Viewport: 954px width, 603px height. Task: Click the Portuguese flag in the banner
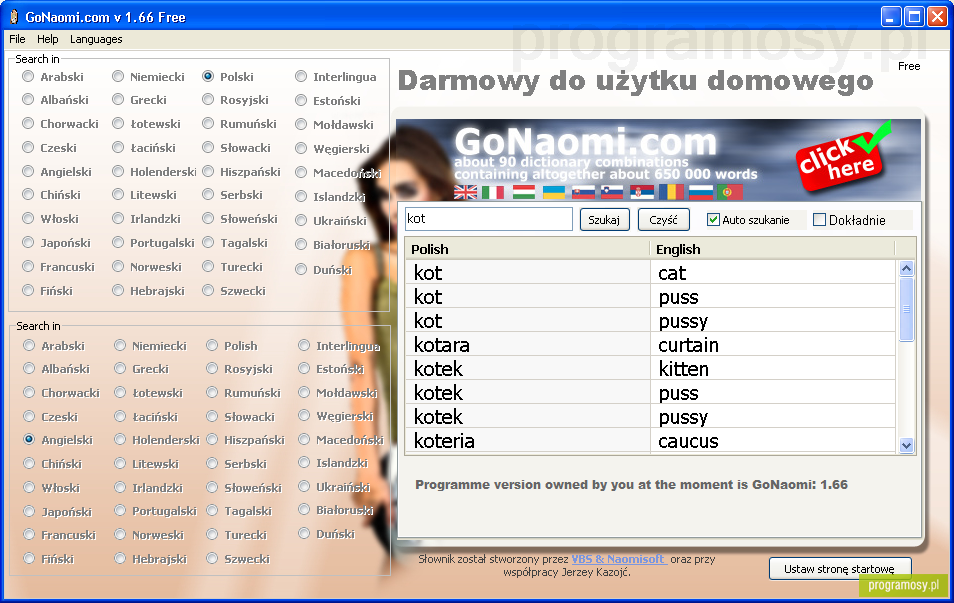[730, 193]
